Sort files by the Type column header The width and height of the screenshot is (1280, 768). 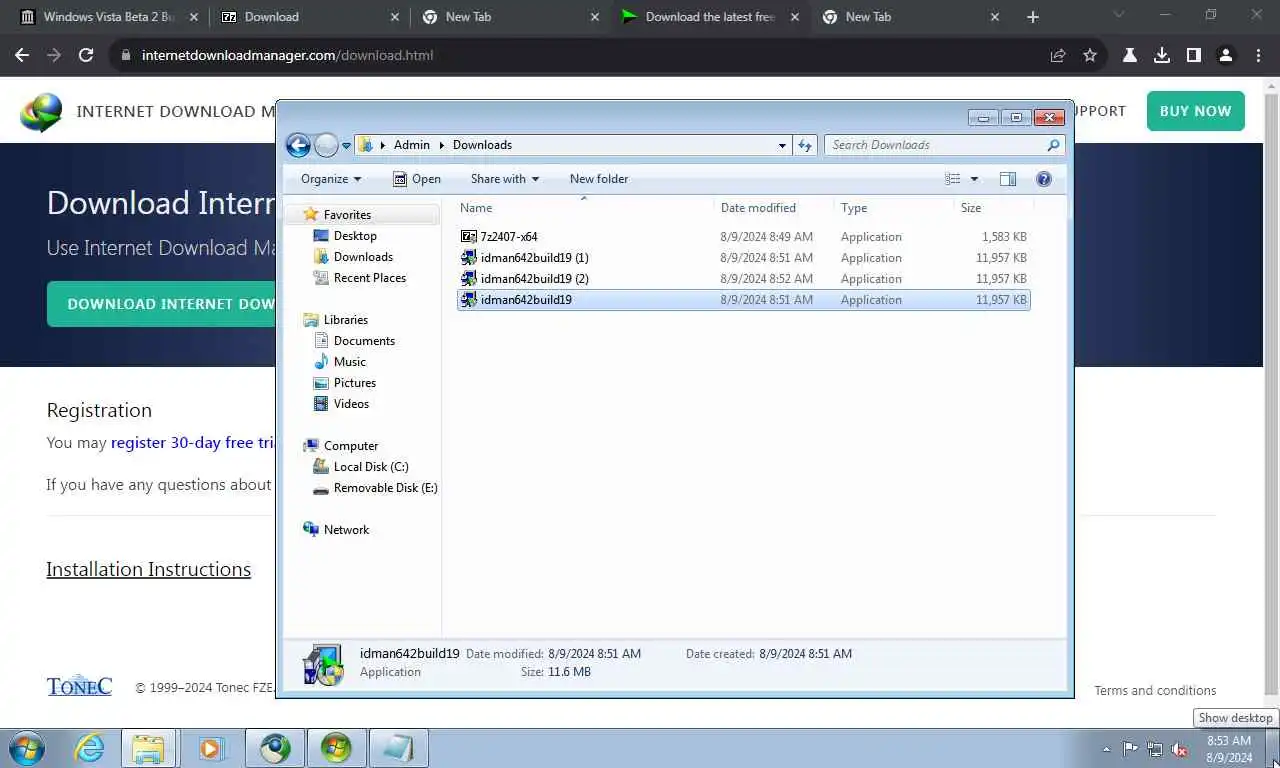(x=894, y=208)
